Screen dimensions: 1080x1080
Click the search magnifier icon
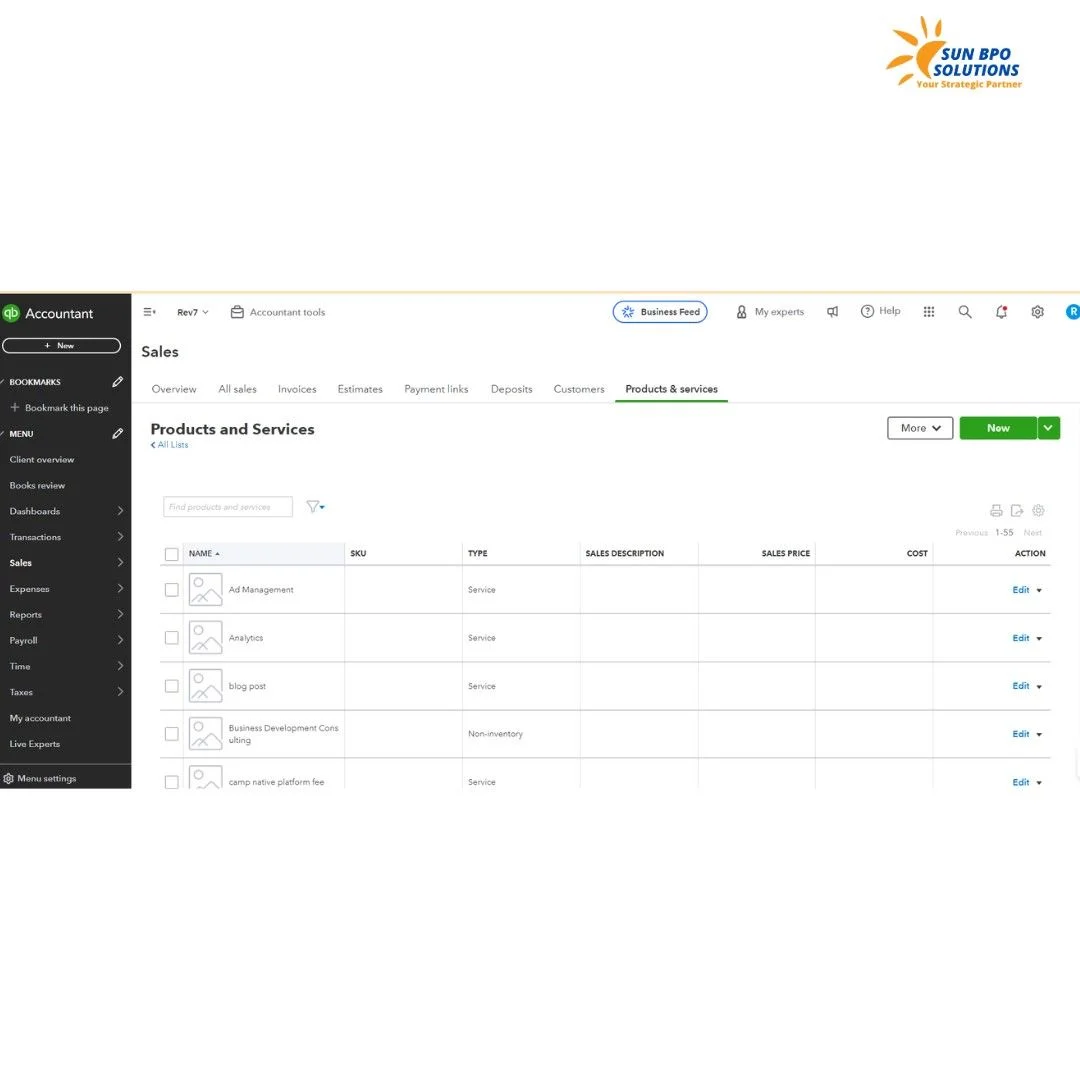[965, 312]
